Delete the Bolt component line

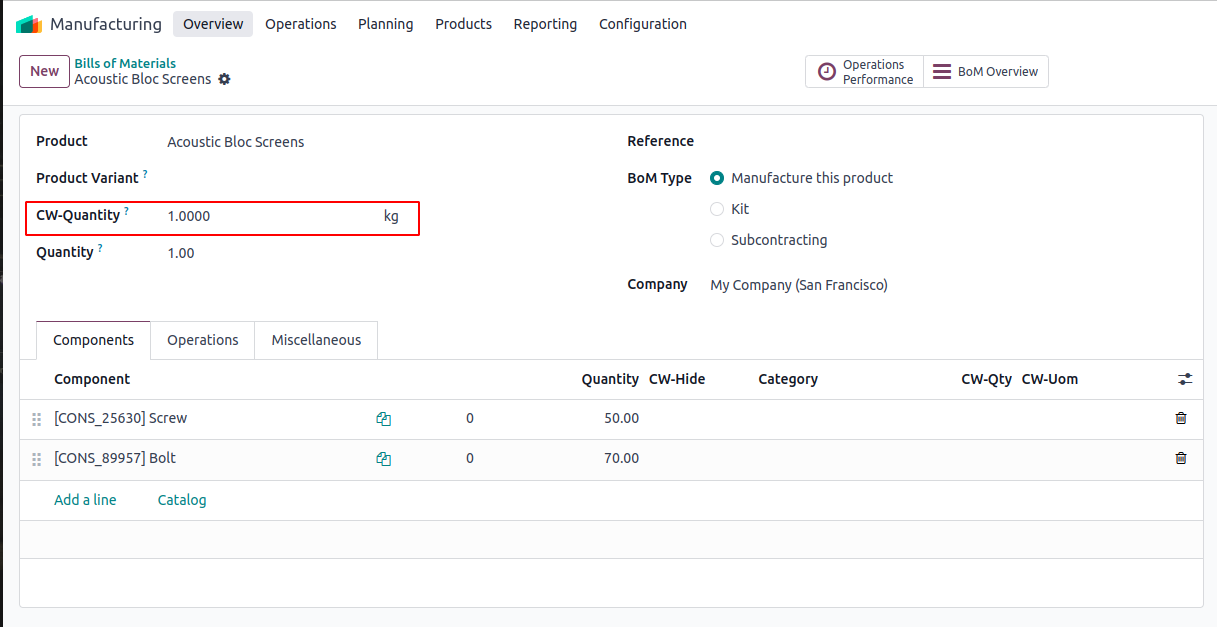1181,458
